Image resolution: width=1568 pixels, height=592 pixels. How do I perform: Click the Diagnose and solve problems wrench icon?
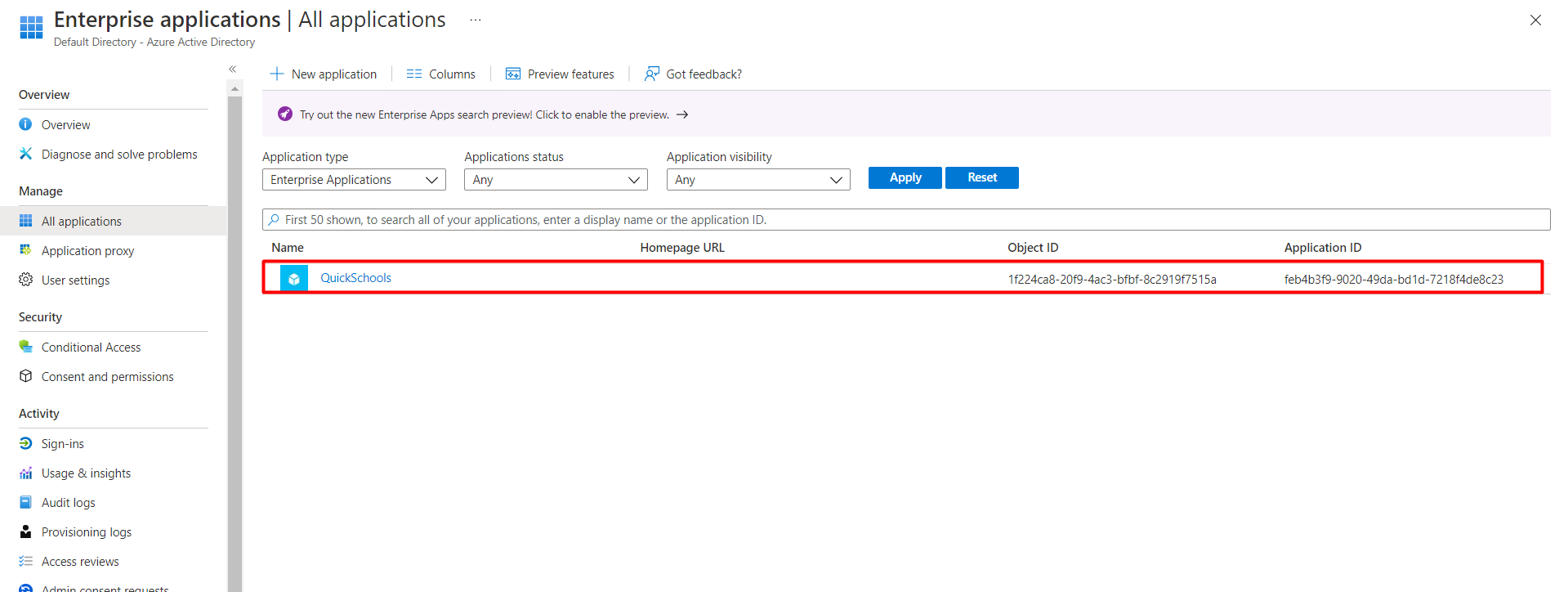(26, 154)
